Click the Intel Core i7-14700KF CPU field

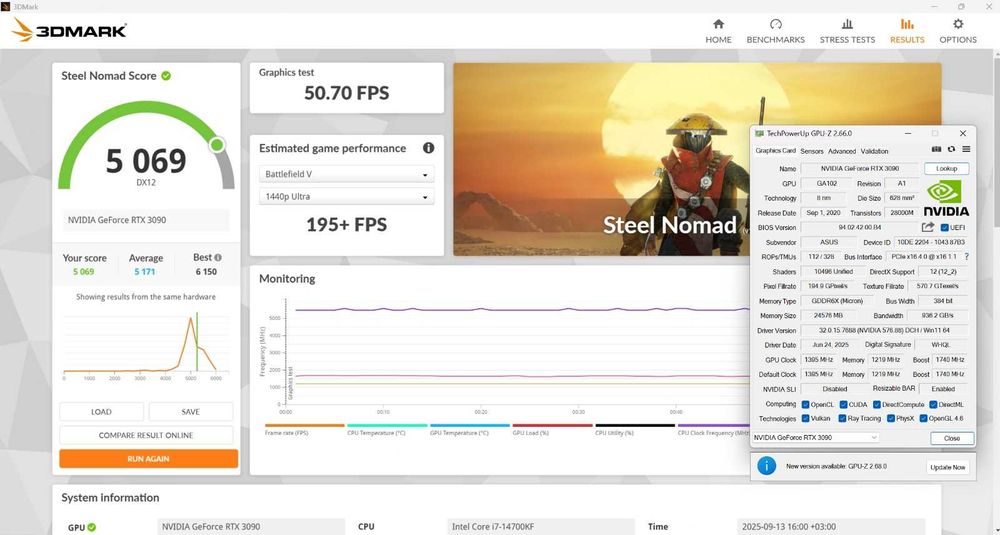542,527
